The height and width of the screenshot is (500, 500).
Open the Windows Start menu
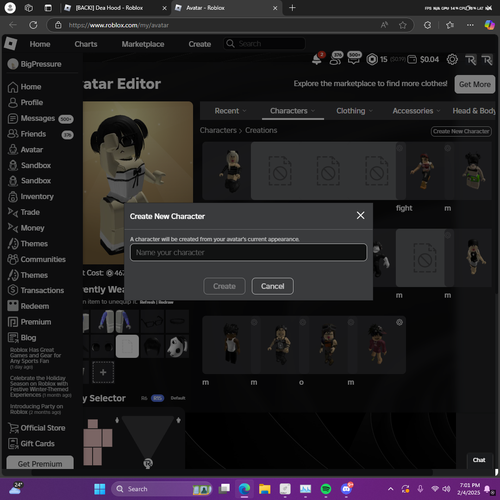tap(100, 489)
